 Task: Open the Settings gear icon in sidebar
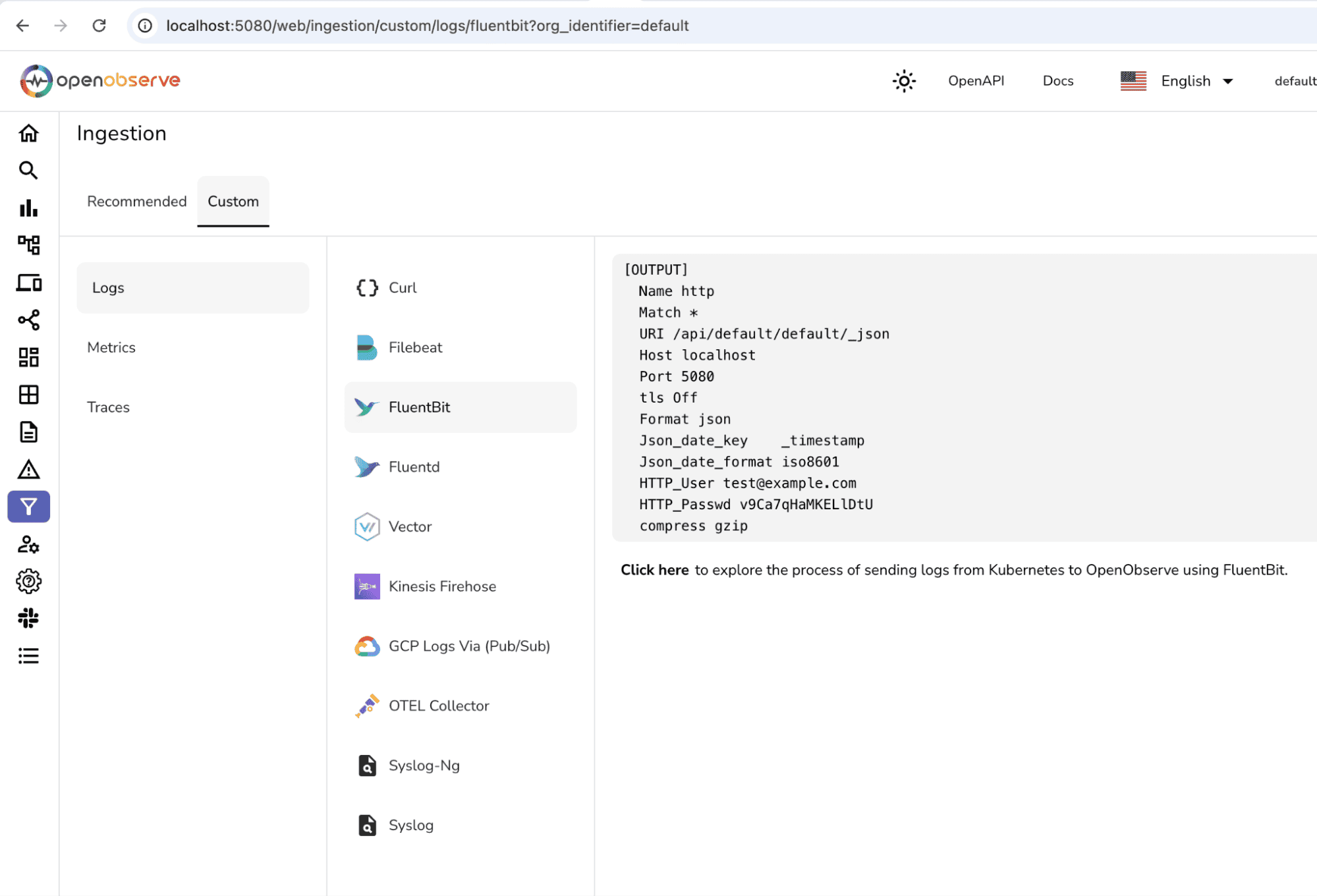[28, 581]
